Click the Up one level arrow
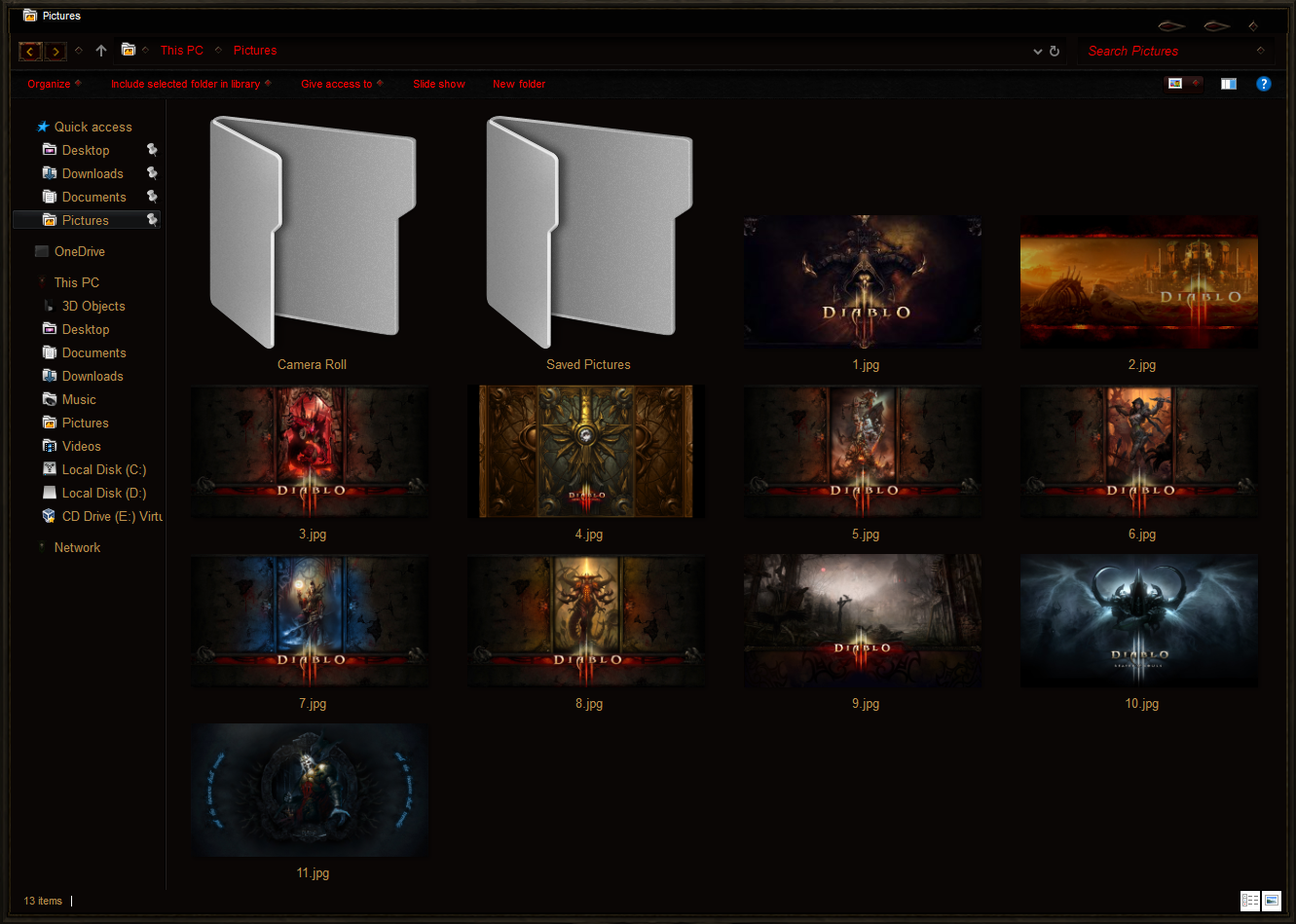Screen dimensions: 1296x924 (101, 51)
